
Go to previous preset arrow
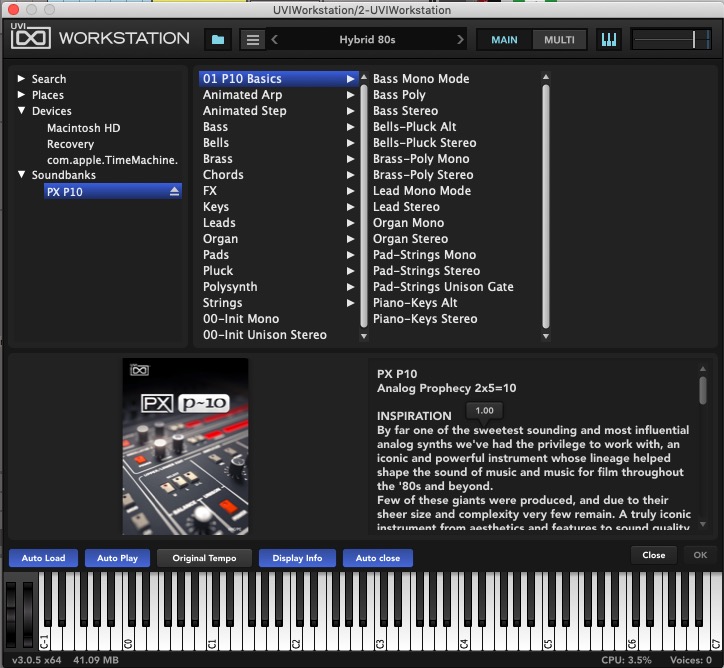tap(274, 40)
